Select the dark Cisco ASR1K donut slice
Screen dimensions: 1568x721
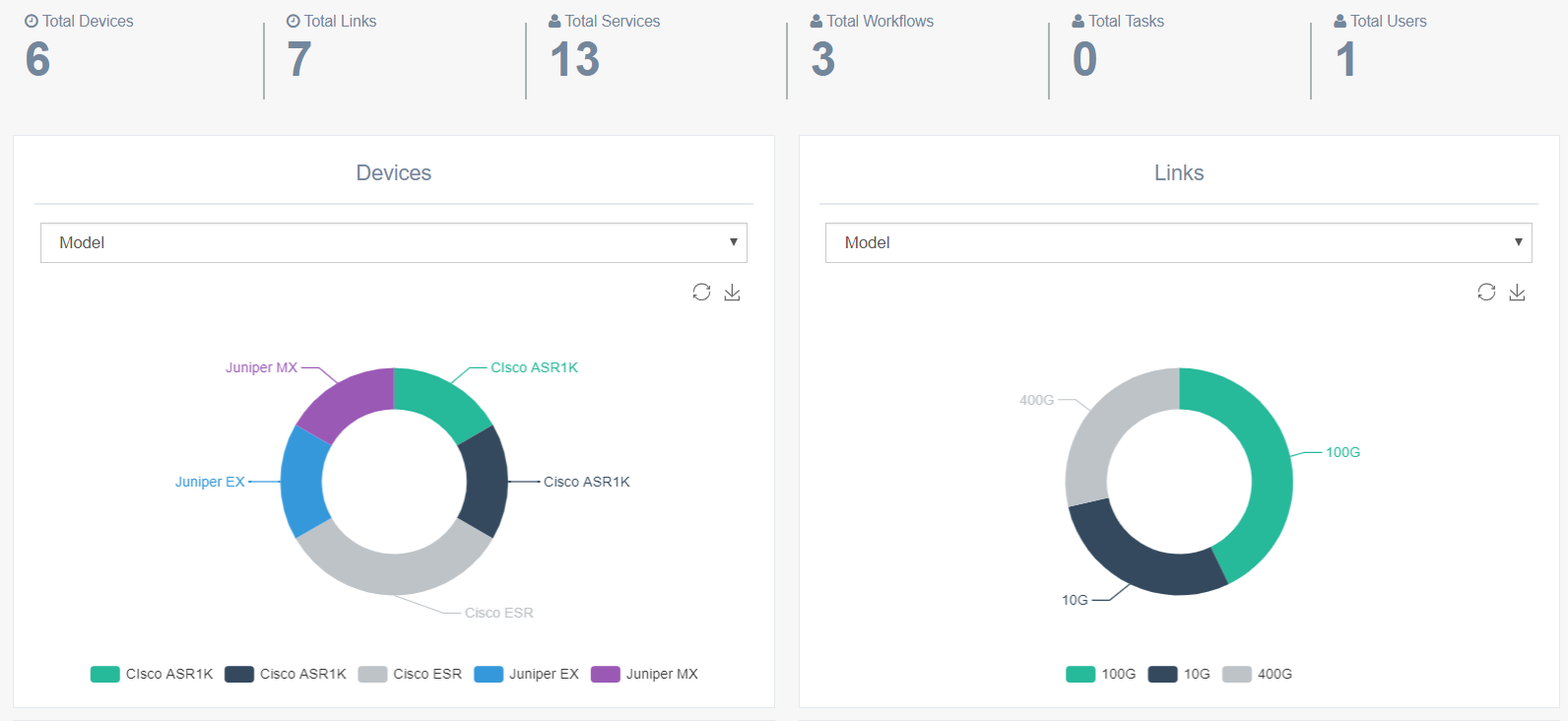485,482
